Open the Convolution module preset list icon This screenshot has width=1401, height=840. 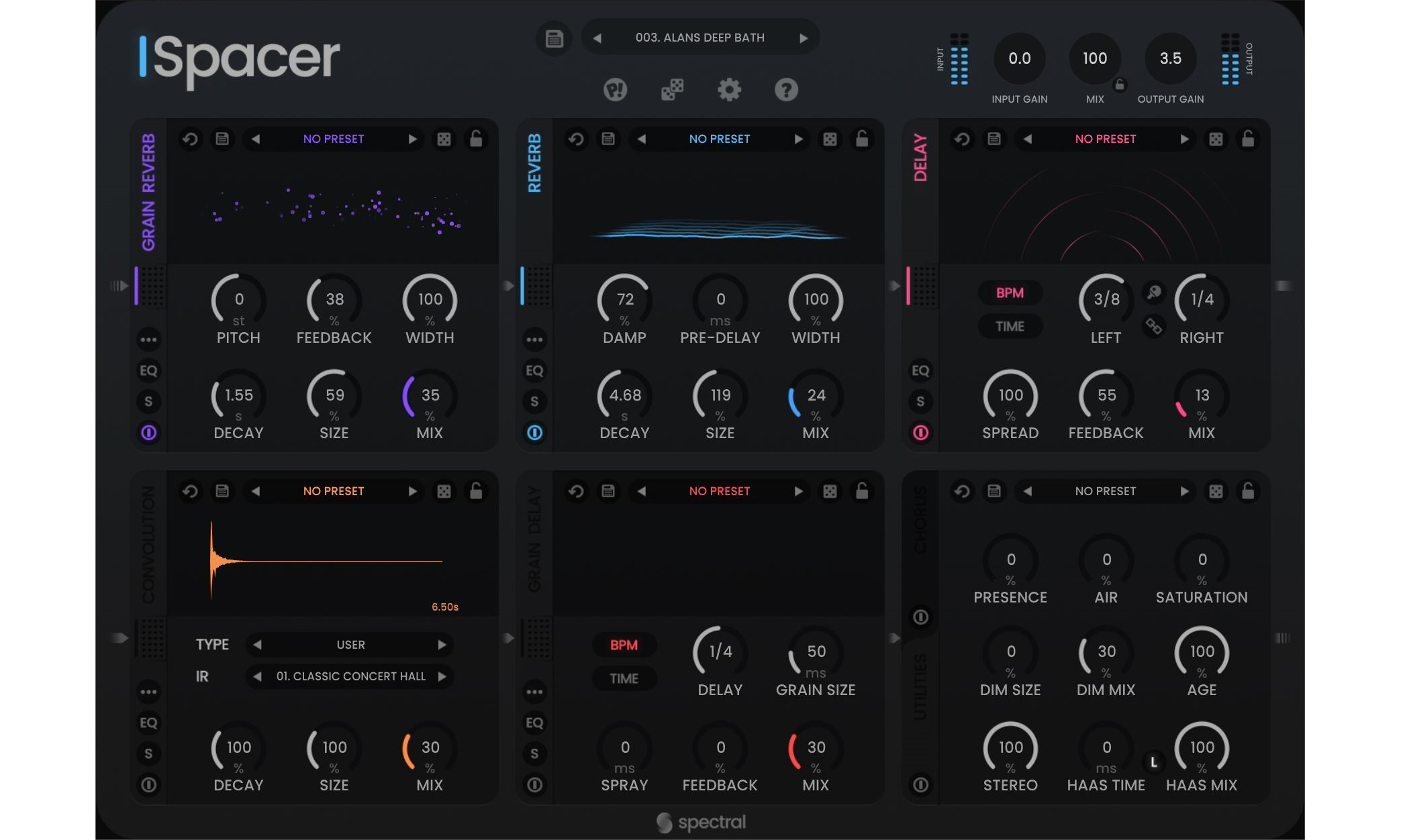click(222, 491)
